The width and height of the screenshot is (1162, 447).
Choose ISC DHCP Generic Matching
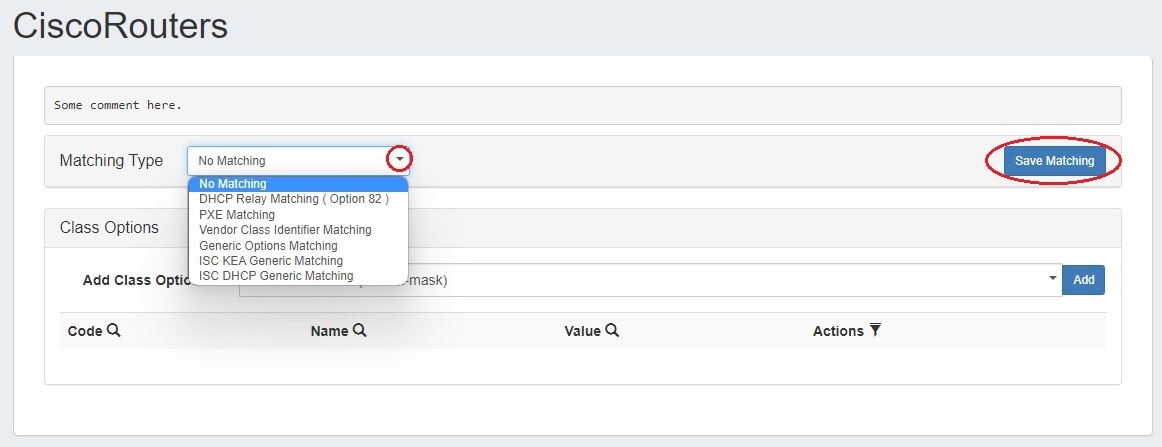[x=276, y=276]
